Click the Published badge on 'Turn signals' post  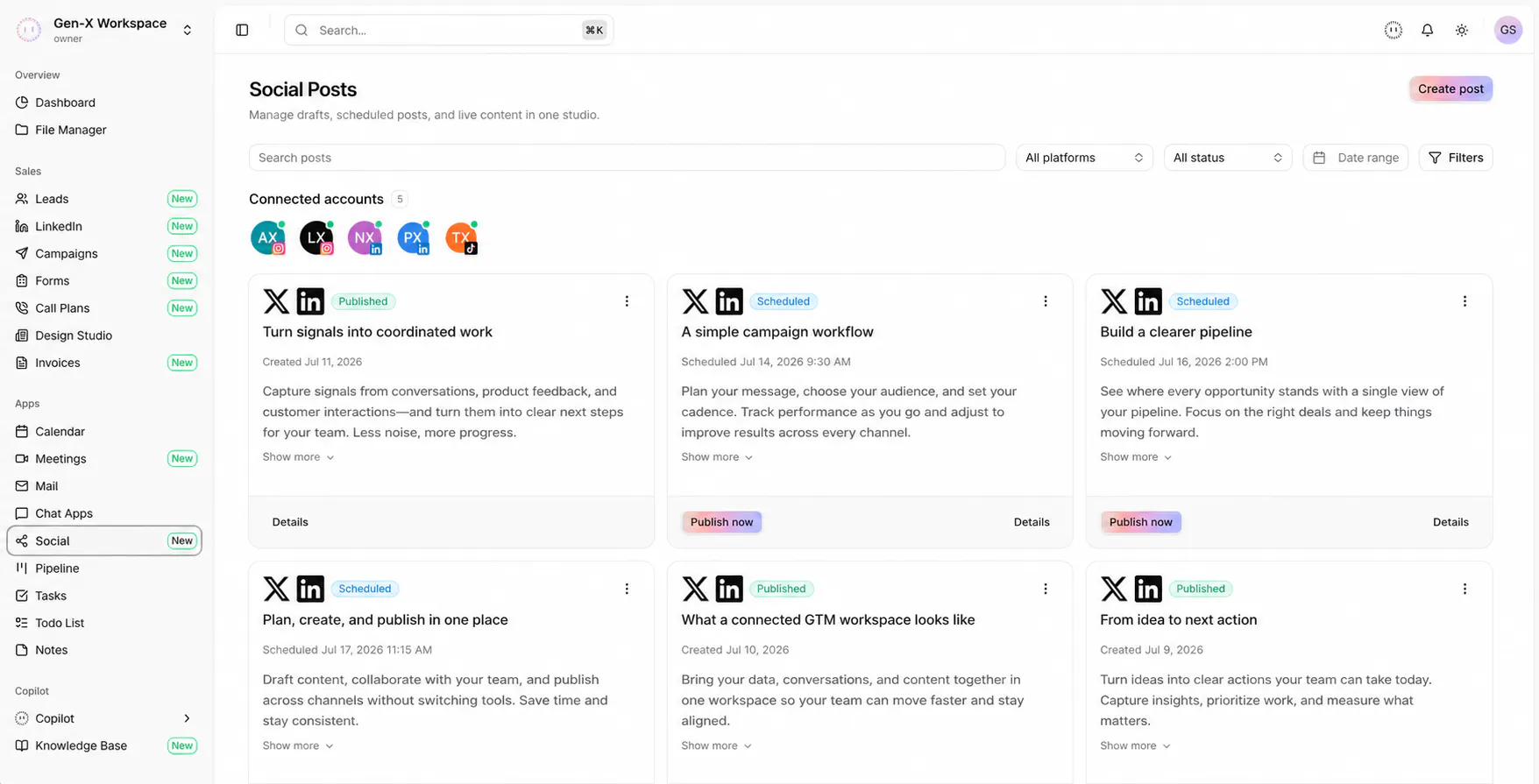pos(363,301)
